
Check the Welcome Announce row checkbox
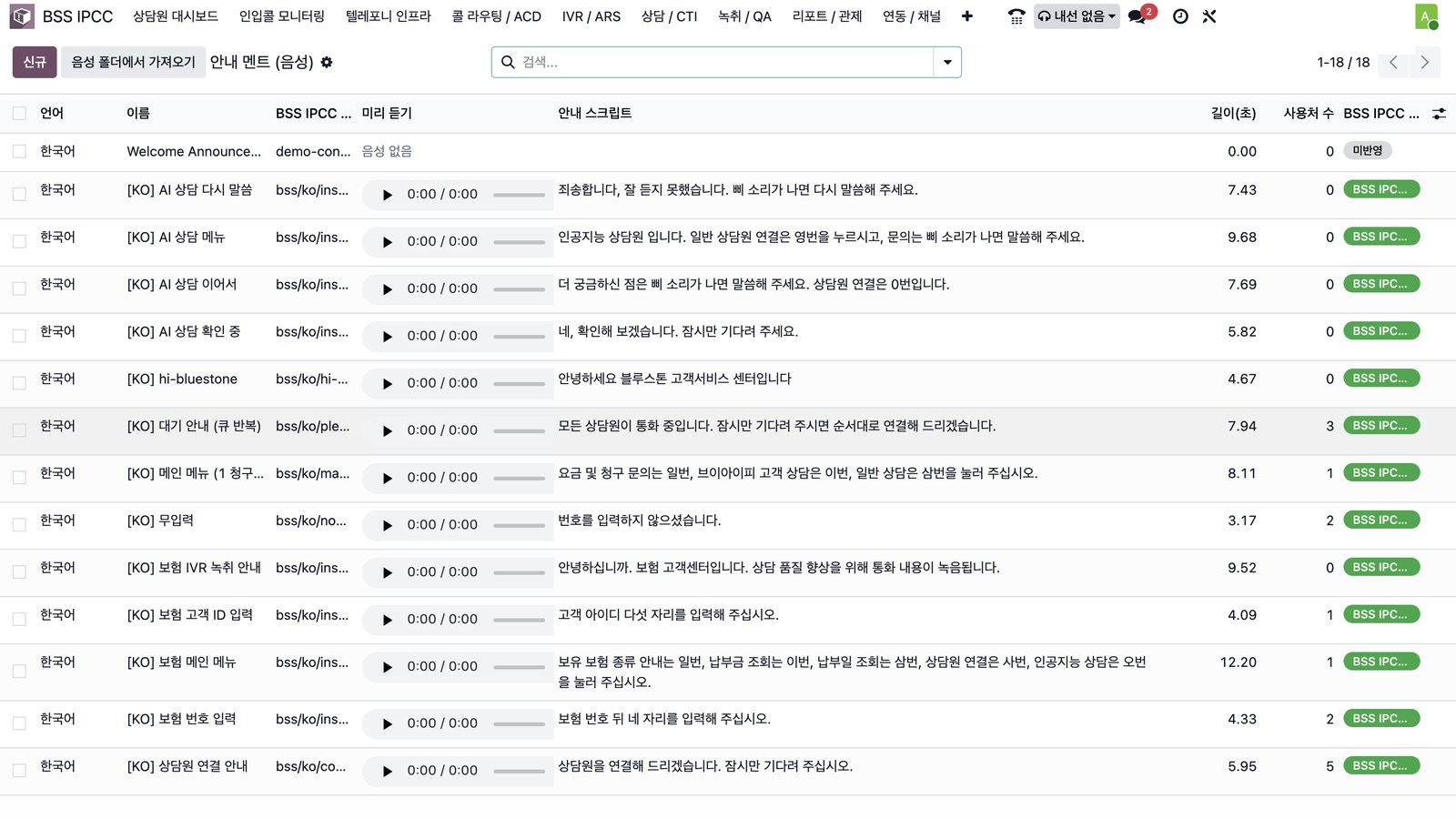click(19, 152)
